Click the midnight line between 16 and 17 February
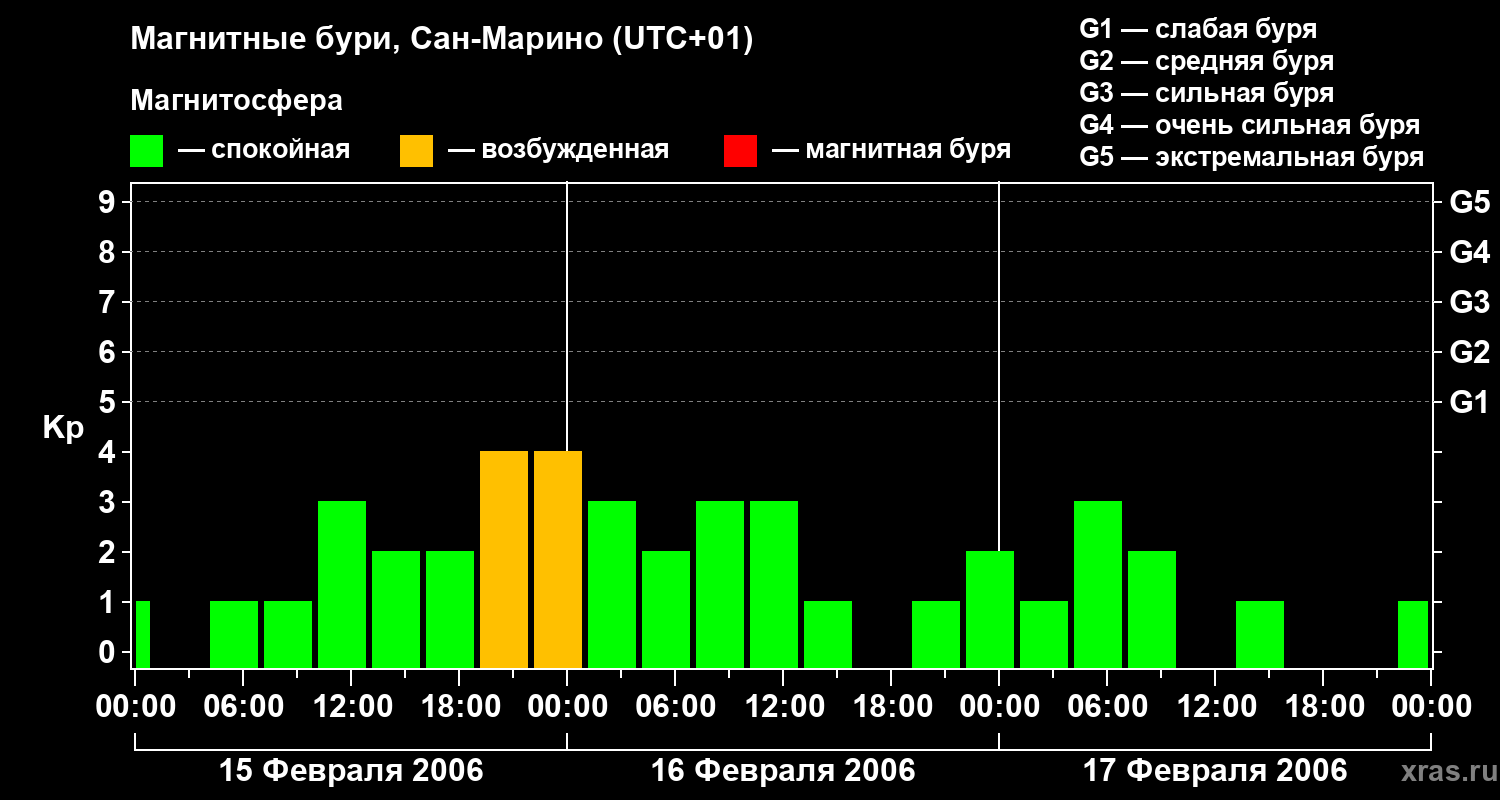 [x=999, y=366]
